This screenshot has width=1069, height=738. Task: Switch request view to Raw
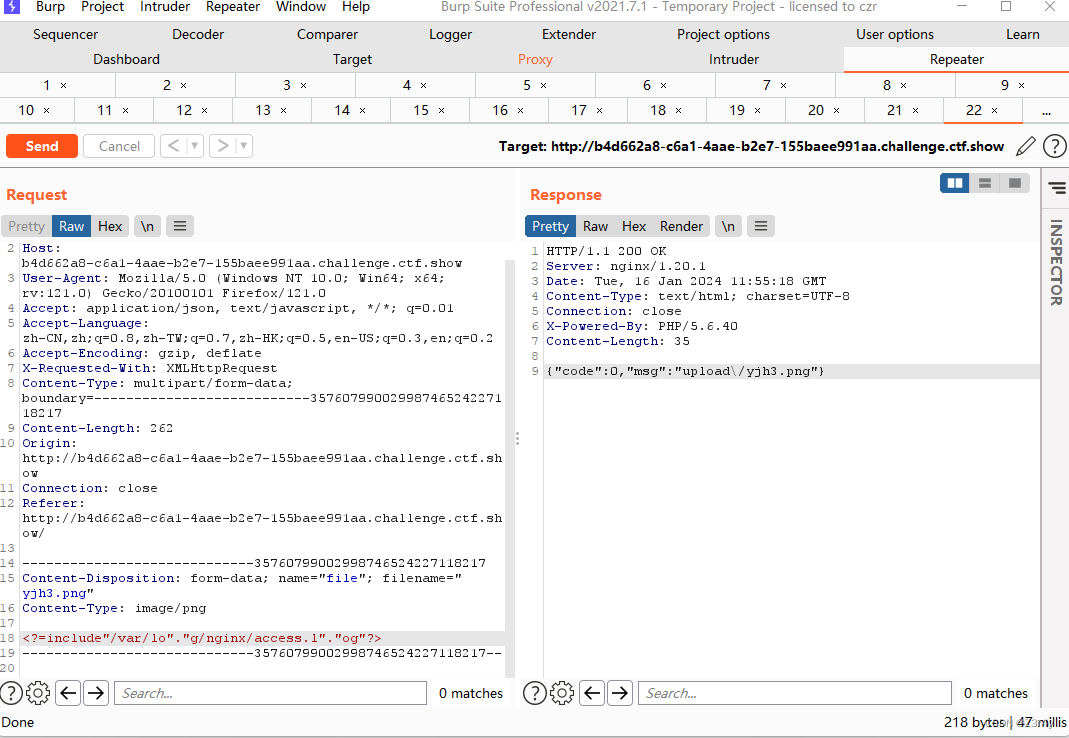[72, 226]
